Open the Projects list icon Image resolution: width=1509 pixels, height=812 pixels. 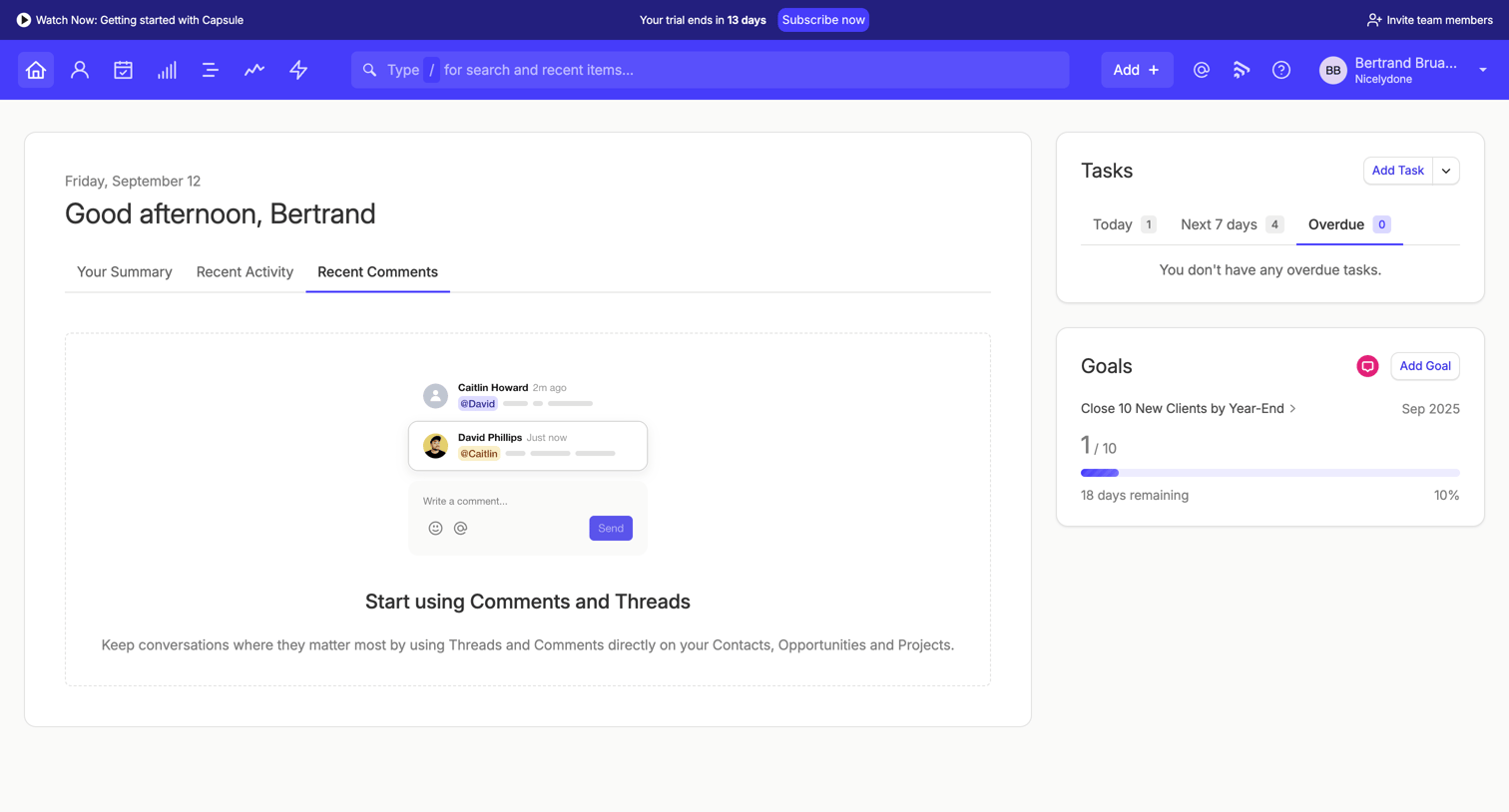coord(211,70)
